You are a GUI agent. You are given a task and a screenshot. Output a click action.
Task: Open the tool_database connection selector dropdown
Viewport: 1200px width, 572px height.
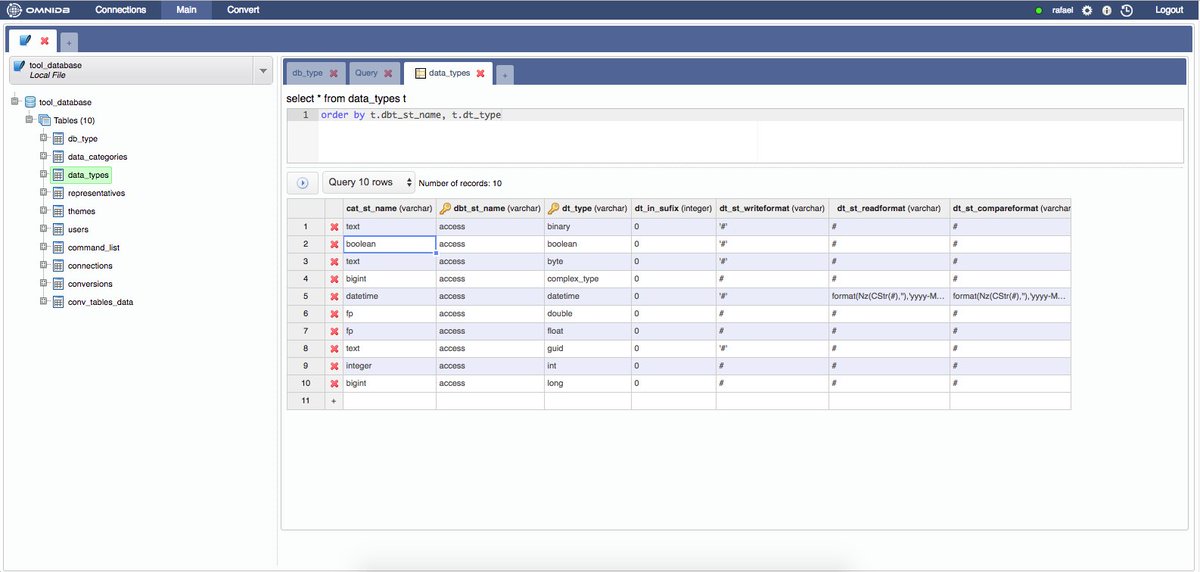click(263, 70)
